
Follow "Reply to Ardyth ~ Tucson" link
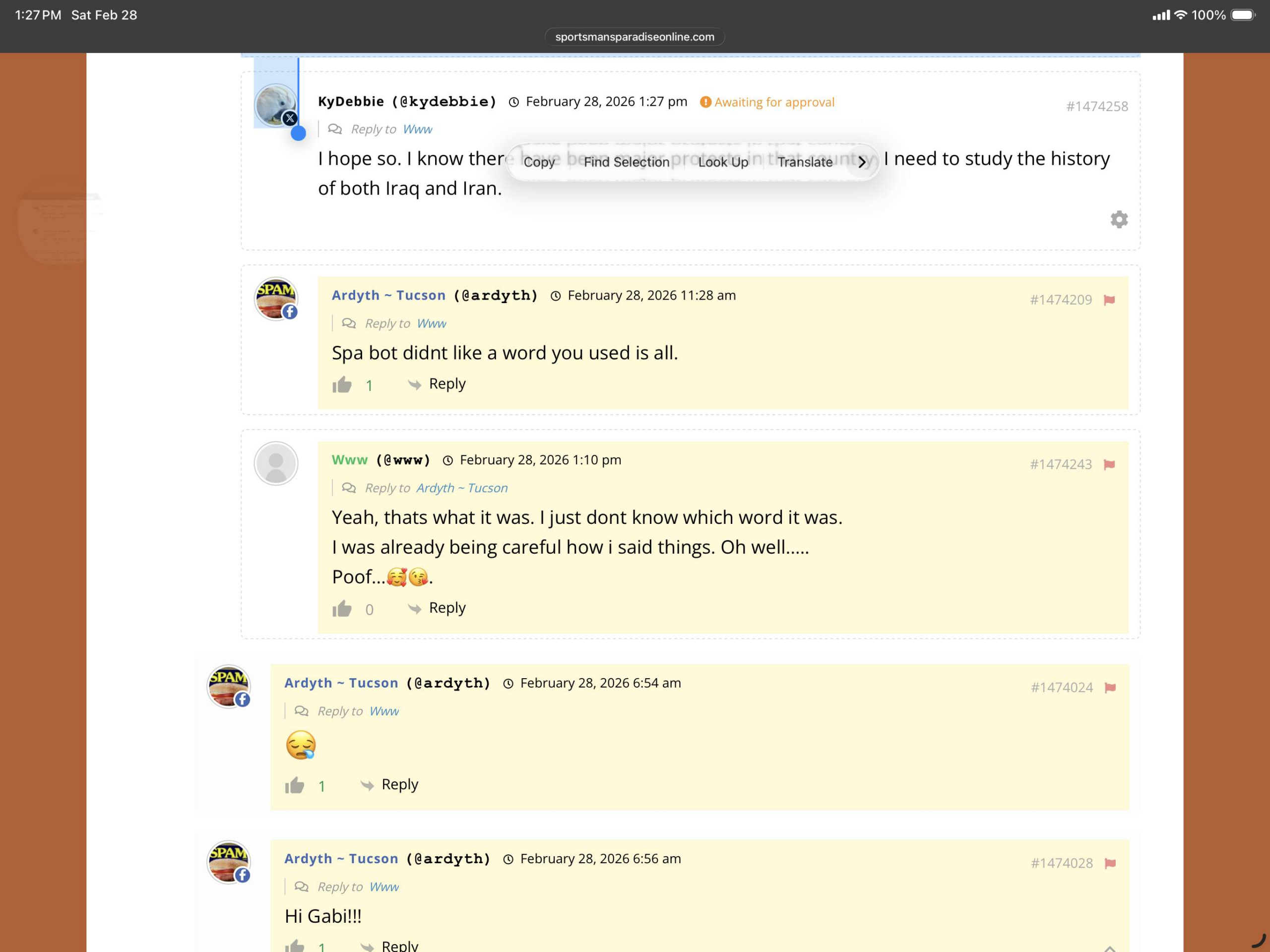tap(462, 488)
